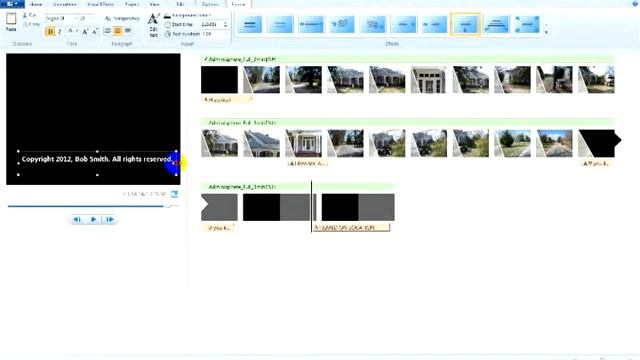Open the font color picker

tap(72, 31)
